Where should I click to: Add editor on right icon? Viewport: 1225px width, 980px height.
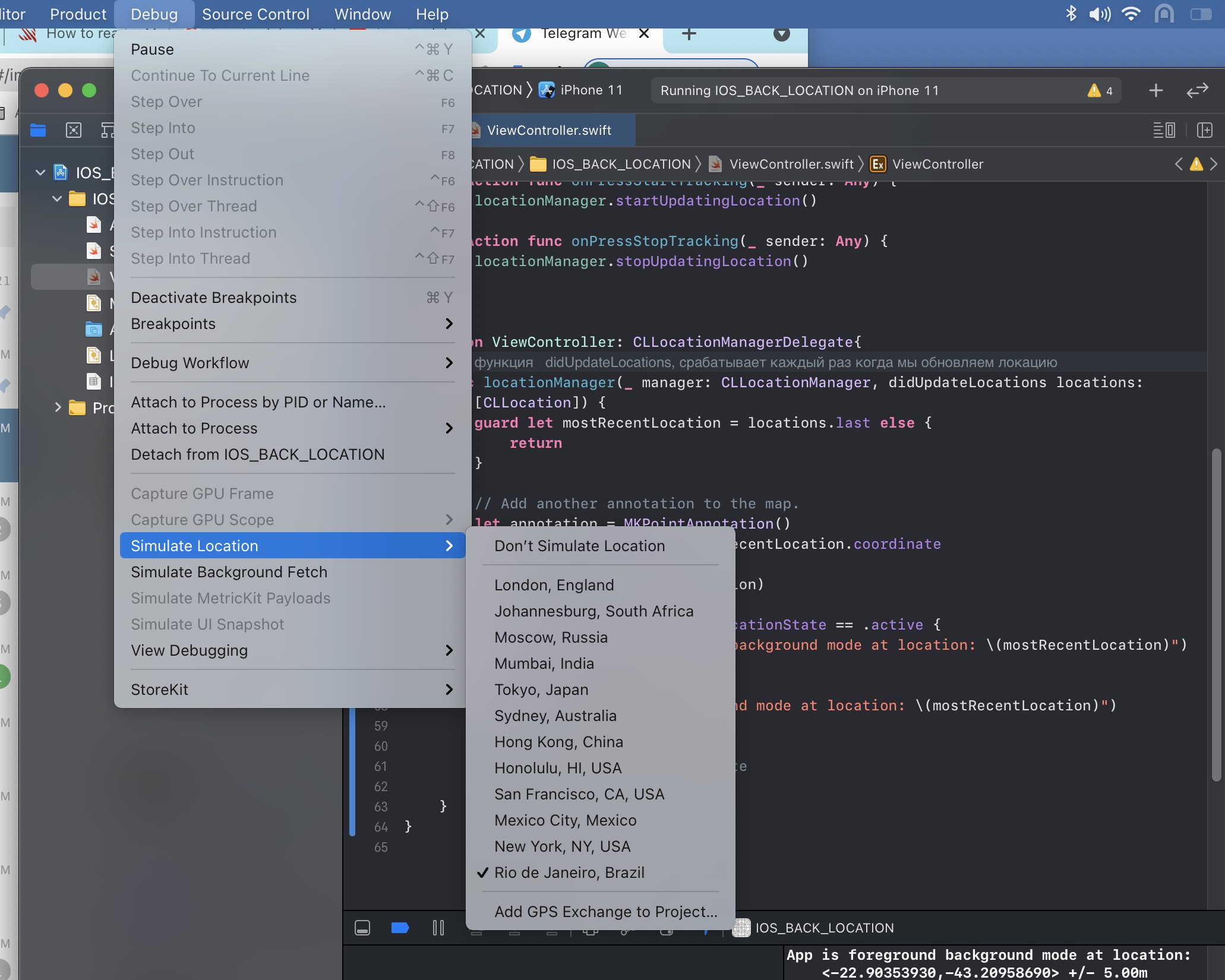pyautogui.click(x=1205, y=130)
